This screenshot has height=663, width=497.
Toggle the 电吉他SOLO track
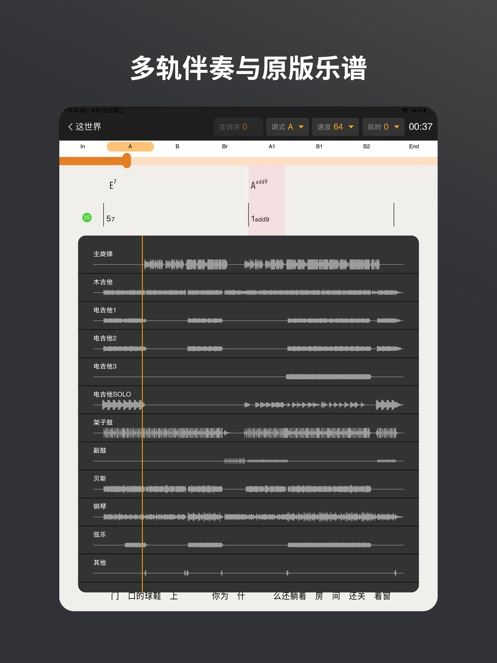248,400
